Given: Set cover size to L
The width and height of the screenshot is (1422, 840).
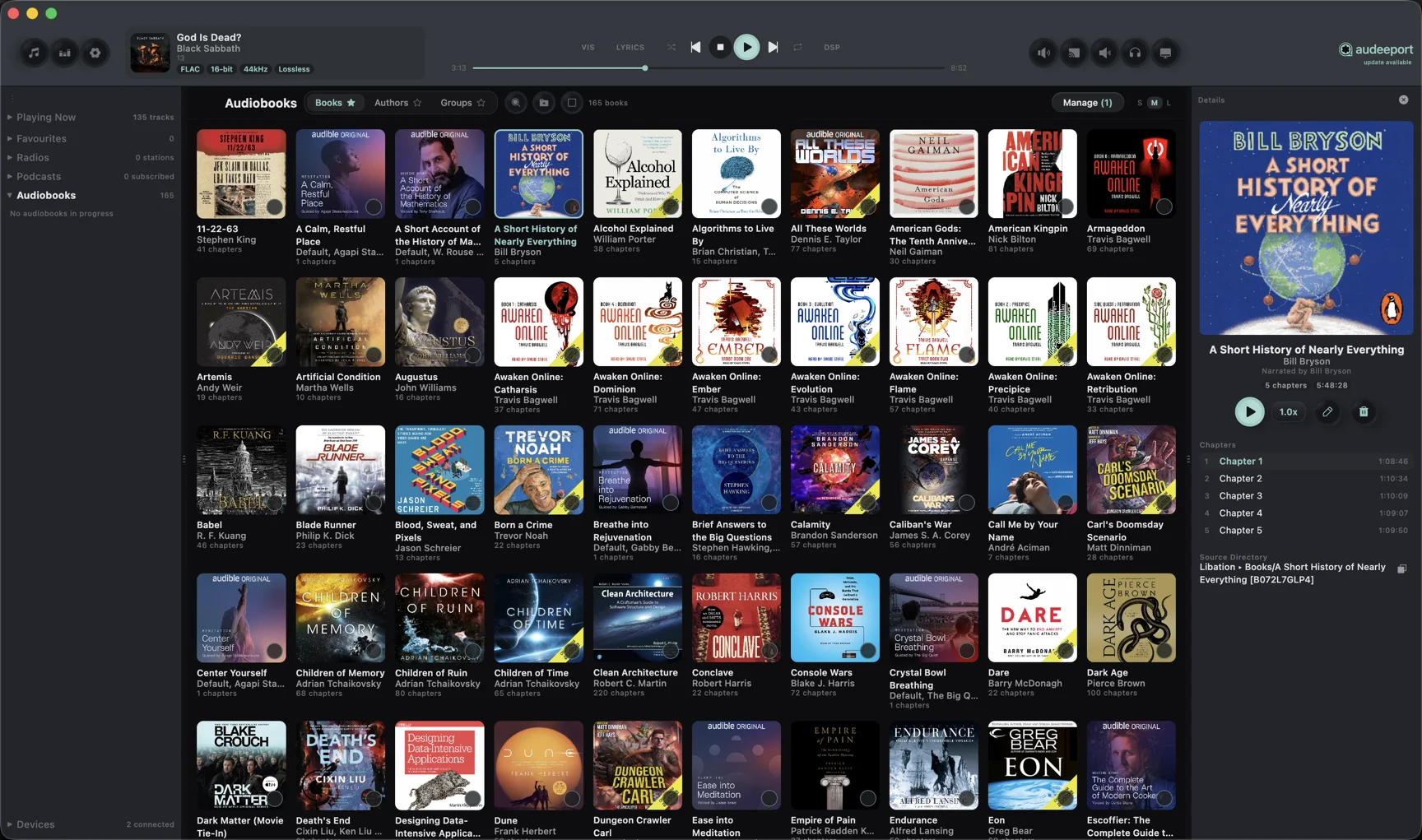Looking at the screenshot, I should [x=1169, y=103].
